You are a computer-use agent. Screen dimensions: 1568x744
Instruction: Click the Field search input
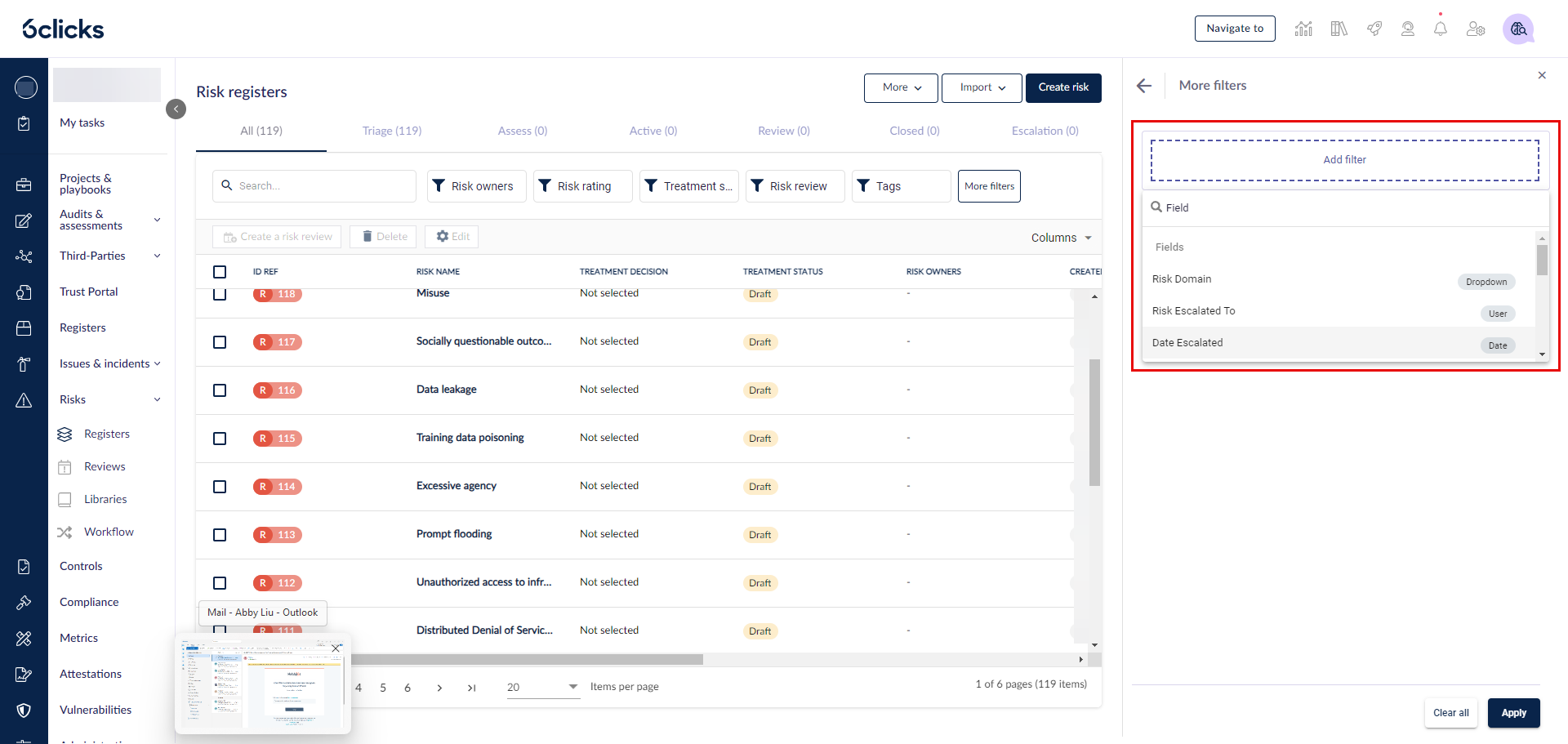point(1347,208)
